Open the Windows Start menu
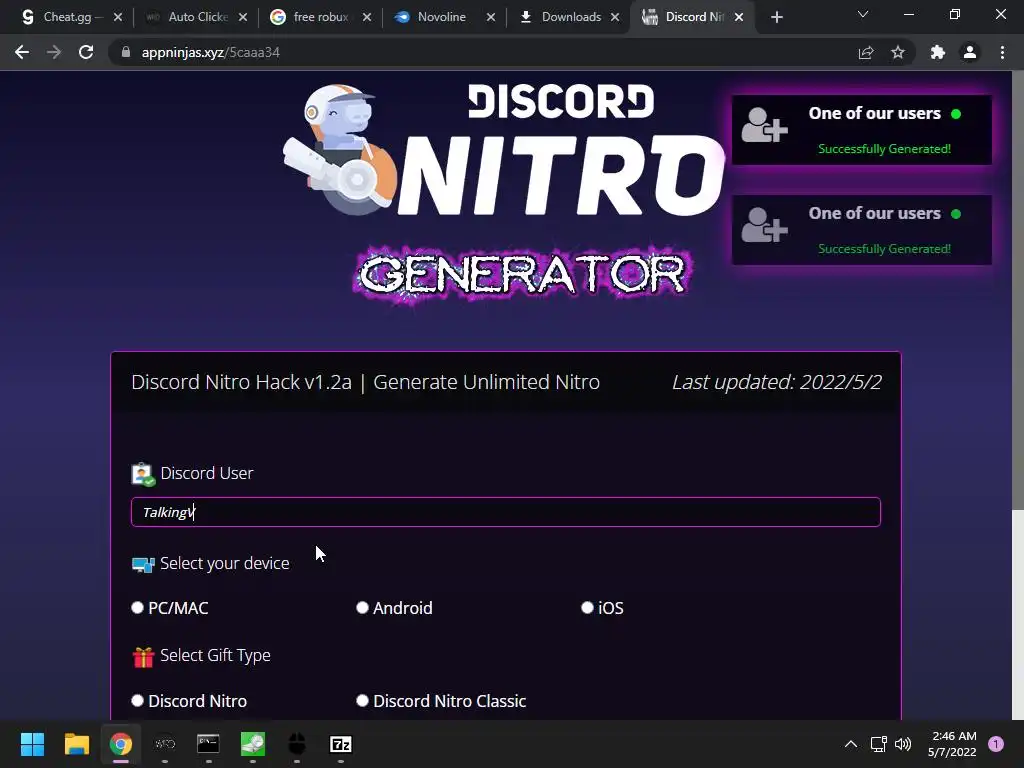 pyautogui.click(x=32, y=744)
